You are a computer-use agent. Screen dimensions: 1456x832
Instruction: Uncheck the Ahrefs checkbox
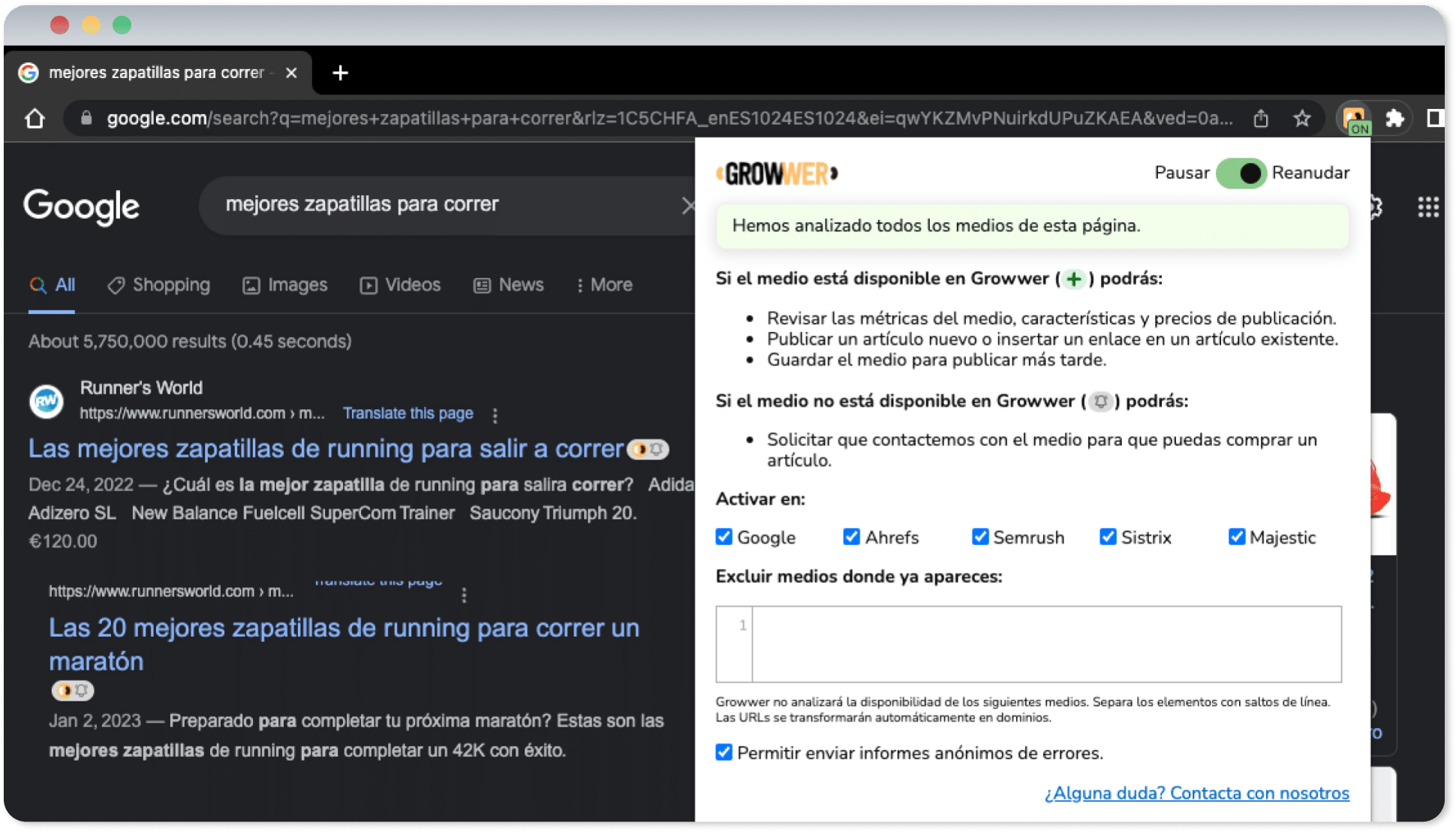coord(851,536)
